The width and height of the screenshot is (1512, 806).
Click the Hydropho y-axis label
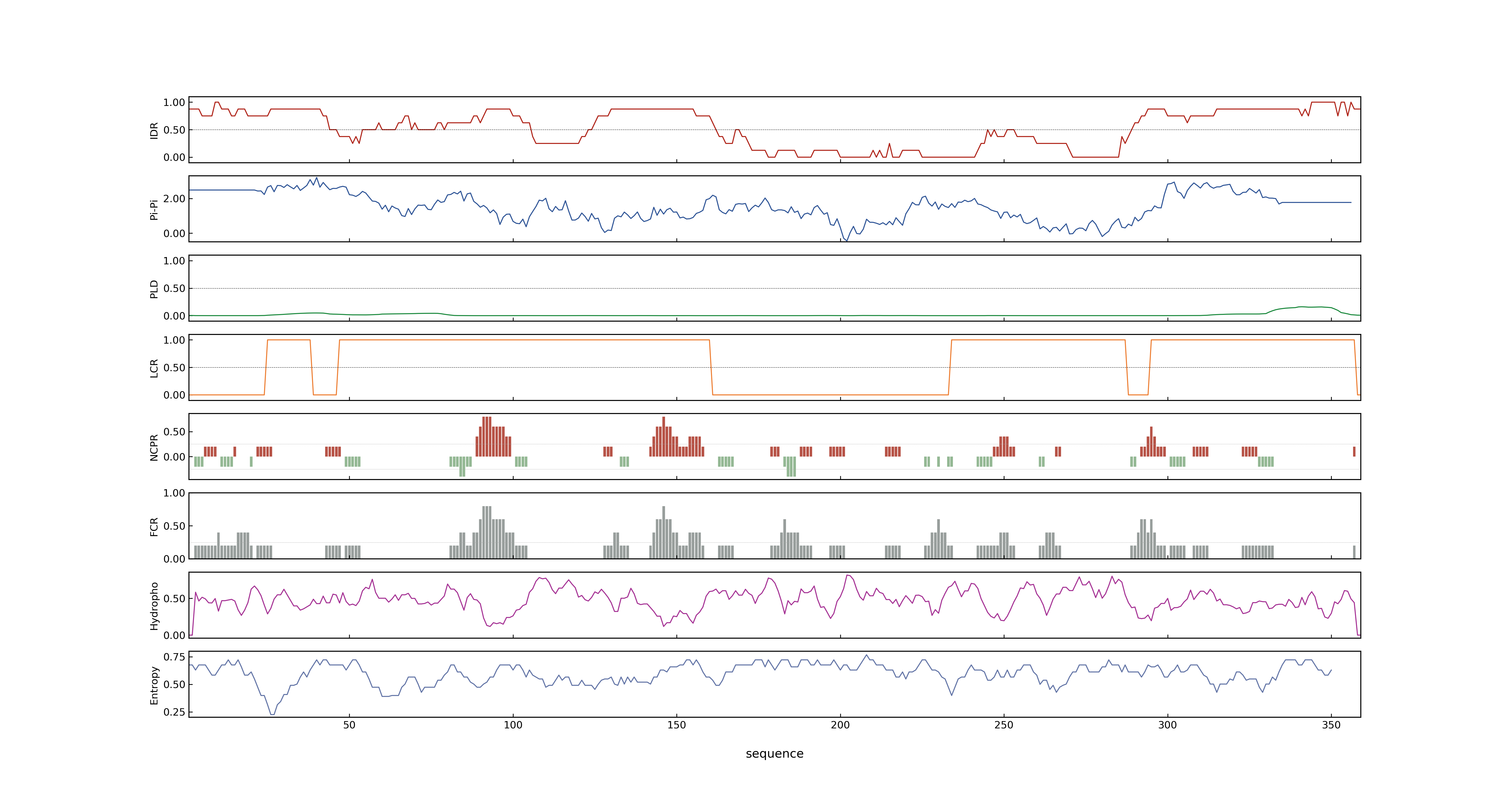(154, 606)
